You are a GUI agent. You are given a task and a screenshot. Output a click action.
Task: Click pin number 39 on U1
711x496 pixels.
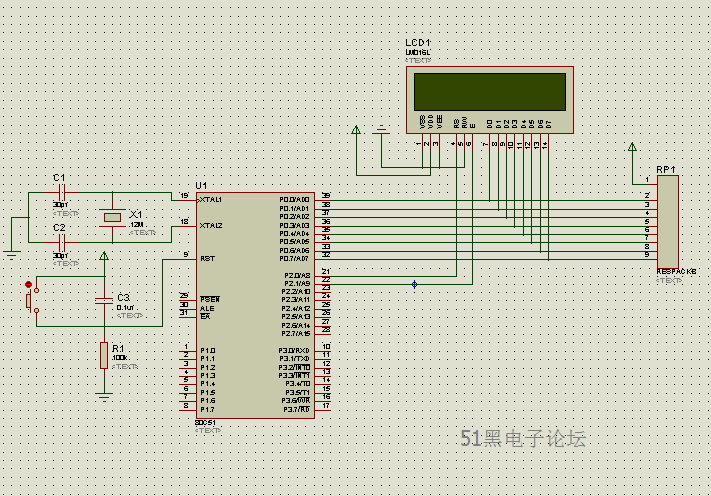click(x=326, y=195)
